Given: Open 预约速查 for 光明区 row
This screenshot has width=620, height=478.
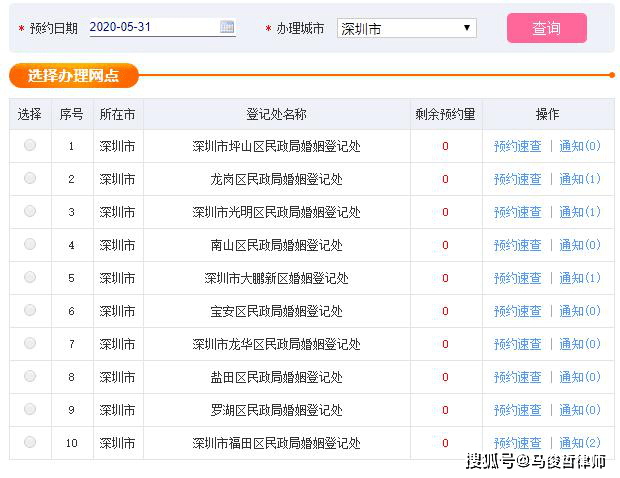Looking at the screenshot, I should click(x=518, y=212).
